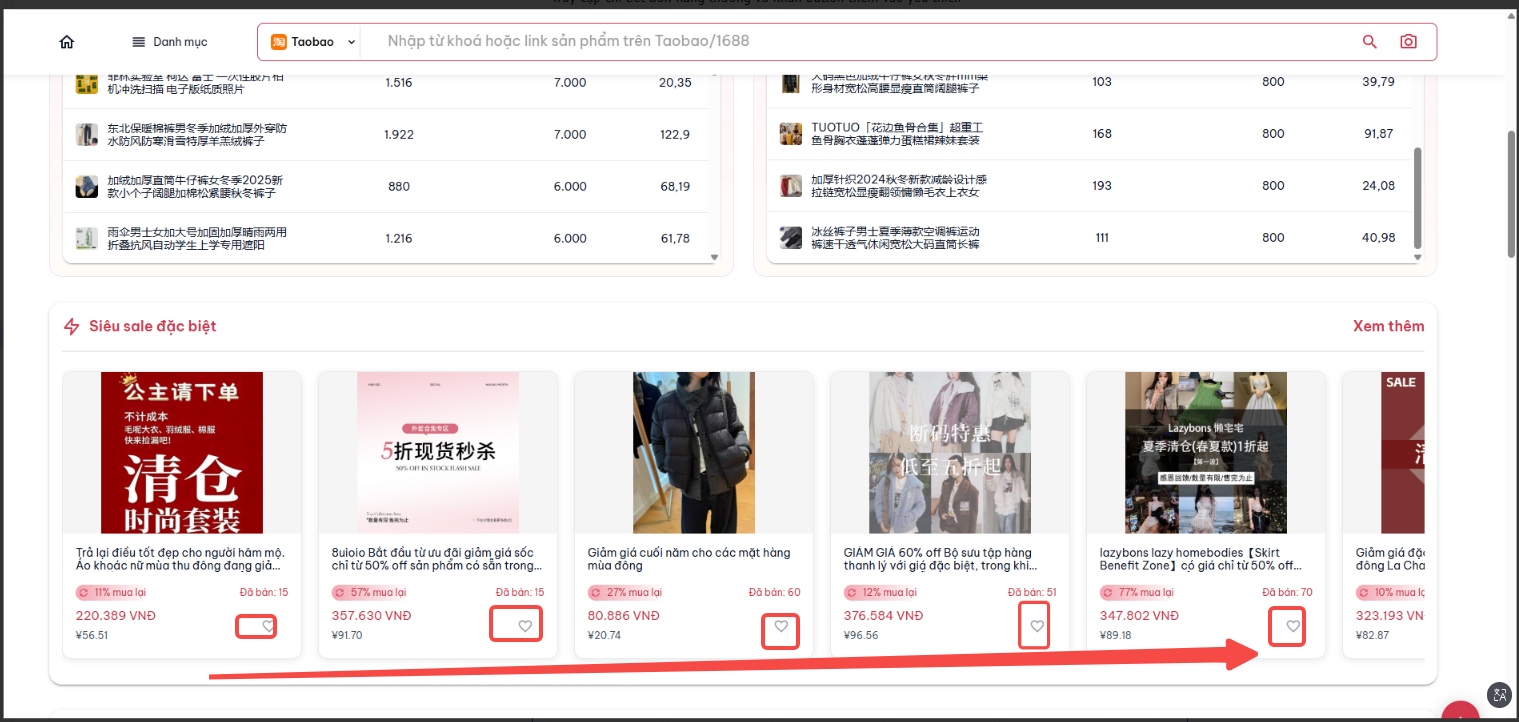The width and height of the screenshot is (1519, 722).
Task: Click the 68,19 value cell
Action: pyautogui.click(x=675, y=186)
